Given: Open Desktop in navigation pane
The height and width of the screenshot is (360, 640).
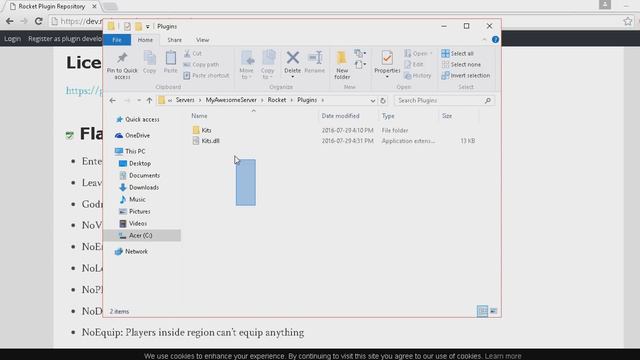Looking at the screenshot, I should point(135,163).
